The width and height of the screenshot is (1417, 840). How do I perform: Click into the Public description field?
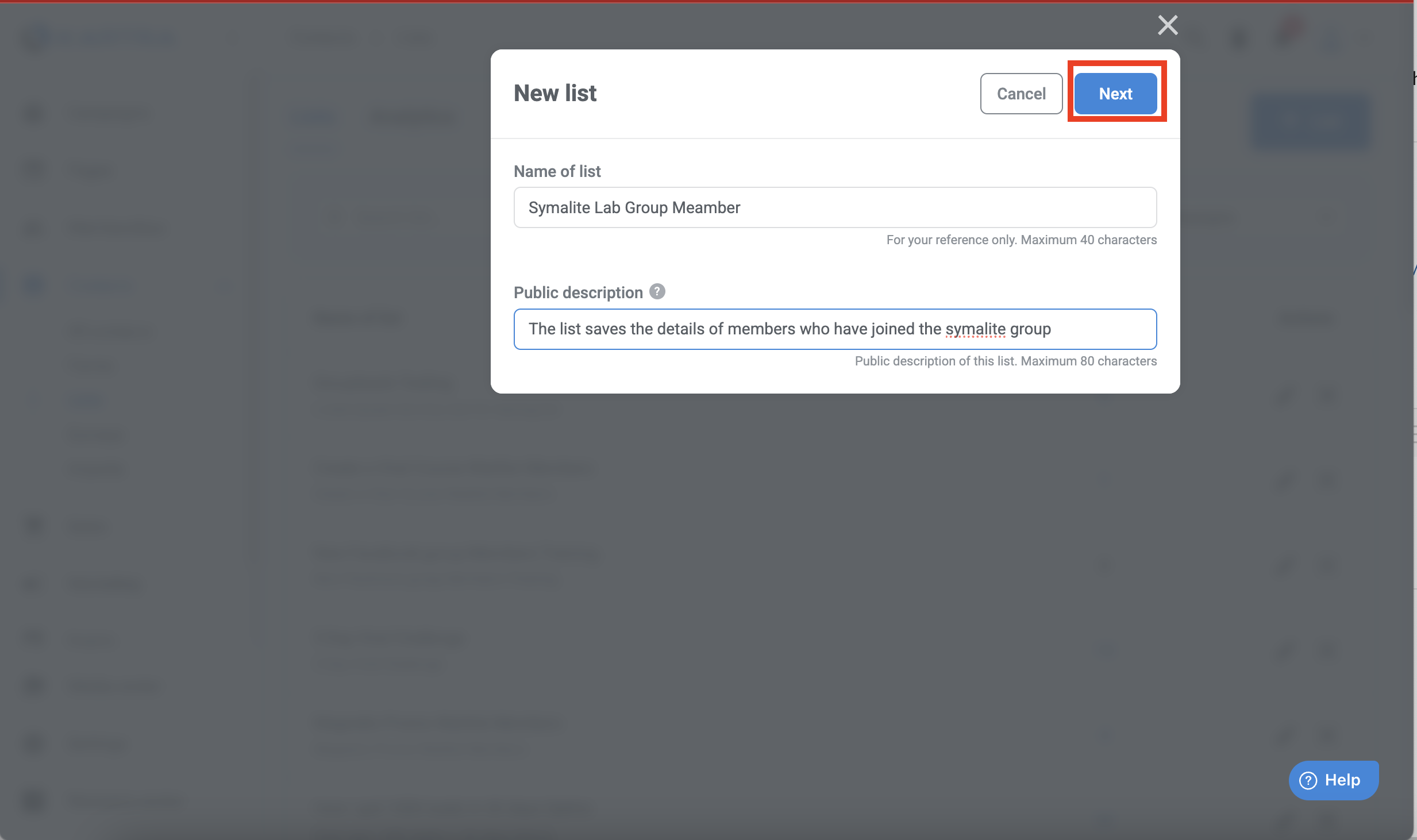click(x=834, y=329)
